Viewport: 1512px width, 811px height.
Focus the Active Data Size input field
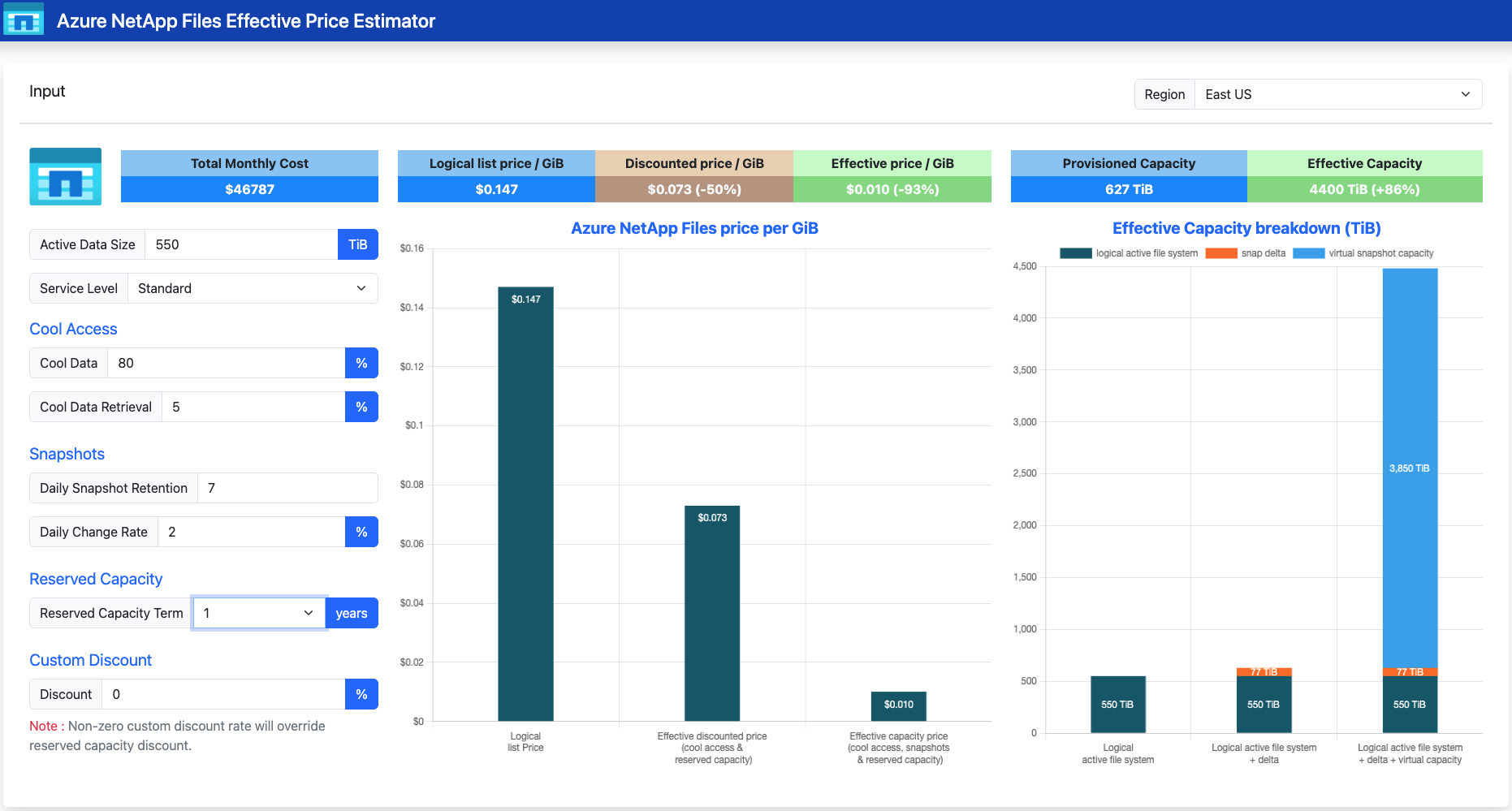pos(241,244)
